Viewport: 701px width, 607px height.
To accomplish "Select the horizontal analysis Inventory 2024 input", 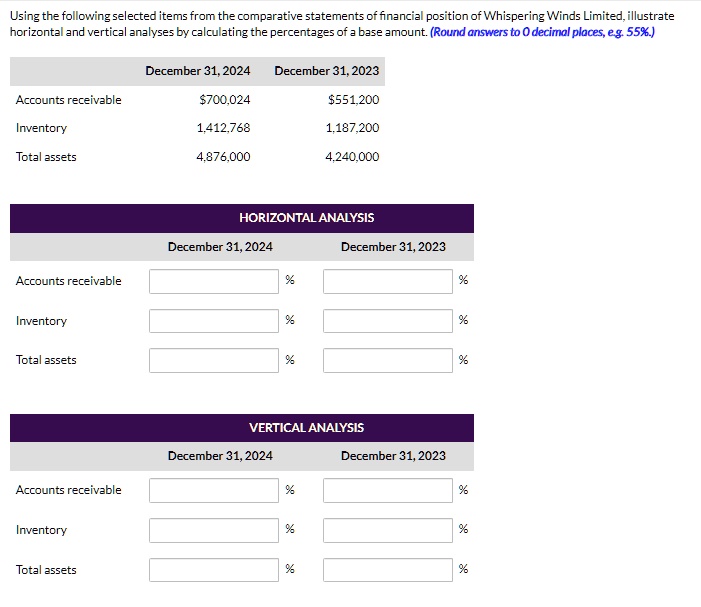I will tap(214, 321).
